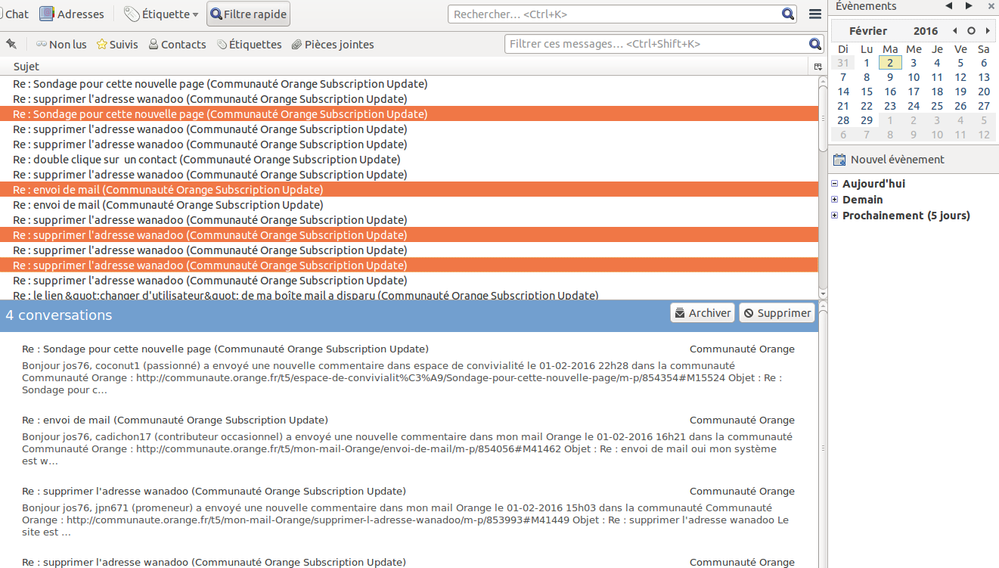Show the previous day in Évènements pane

tap(949, 6)
